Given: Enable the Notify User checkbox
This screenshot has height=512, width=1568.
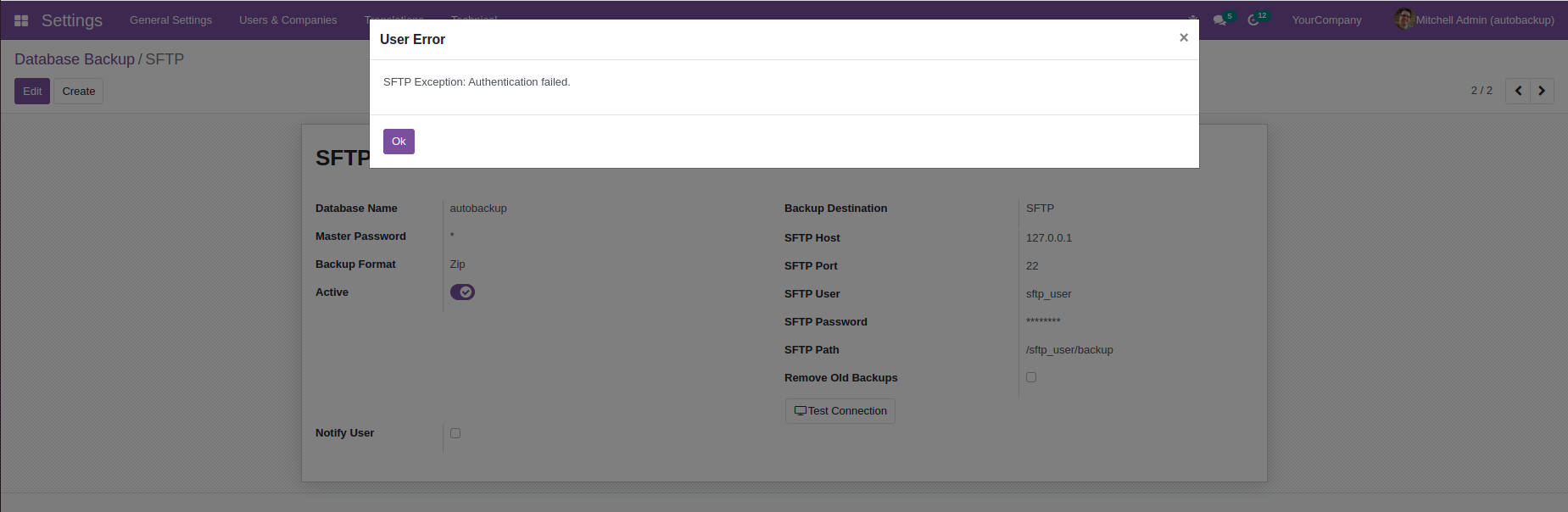Looking at the screenshot, I should pyautogui.click(x=455, y=433).
